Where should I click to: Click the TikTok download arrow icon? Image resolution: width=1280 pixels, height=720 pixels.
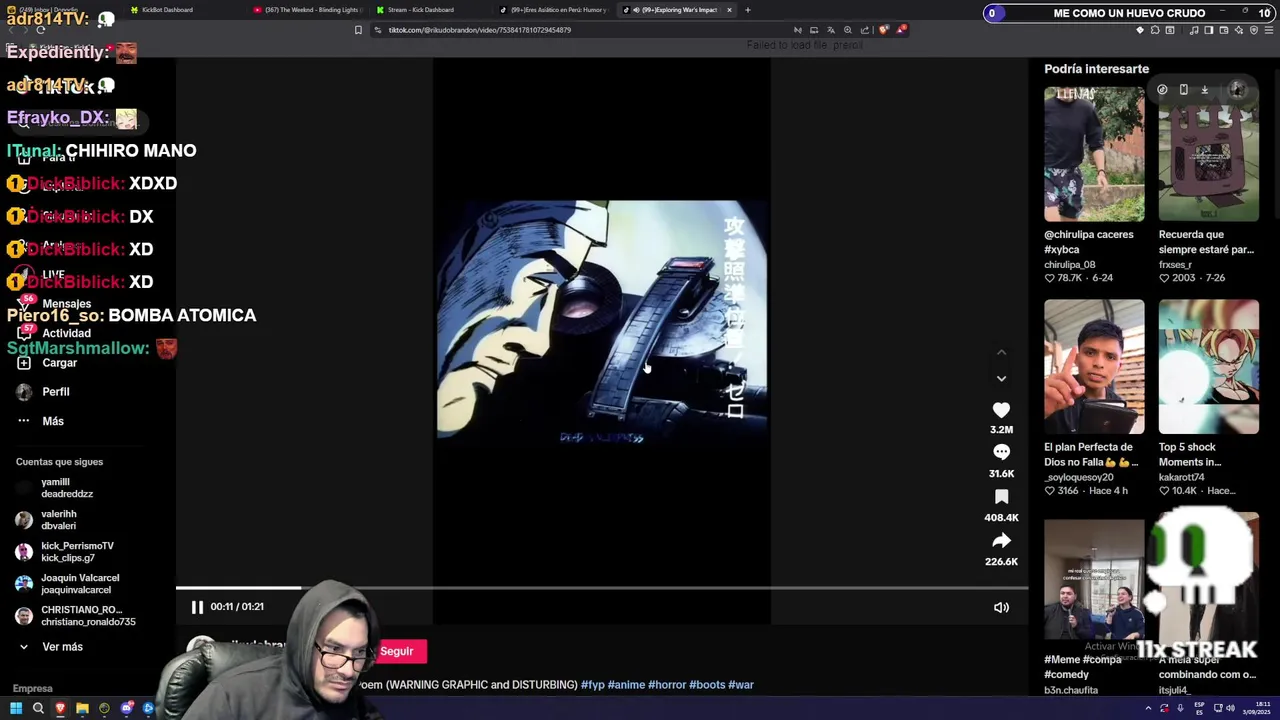pyautogui.click(x=1205, y=90)
